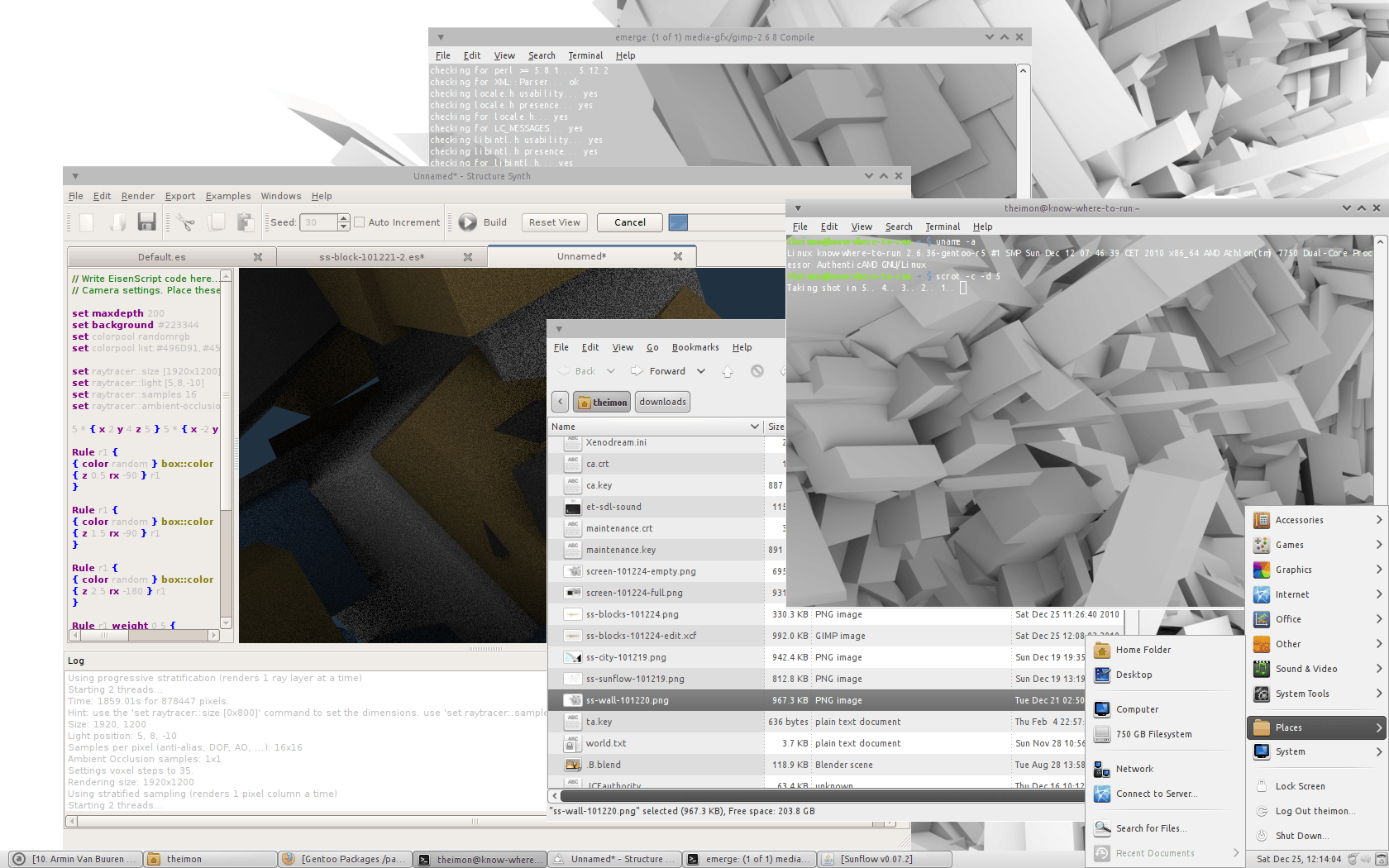The image size is (1389, 868).
Task: Click the theimon path button
Action: (x=602, y=402)
